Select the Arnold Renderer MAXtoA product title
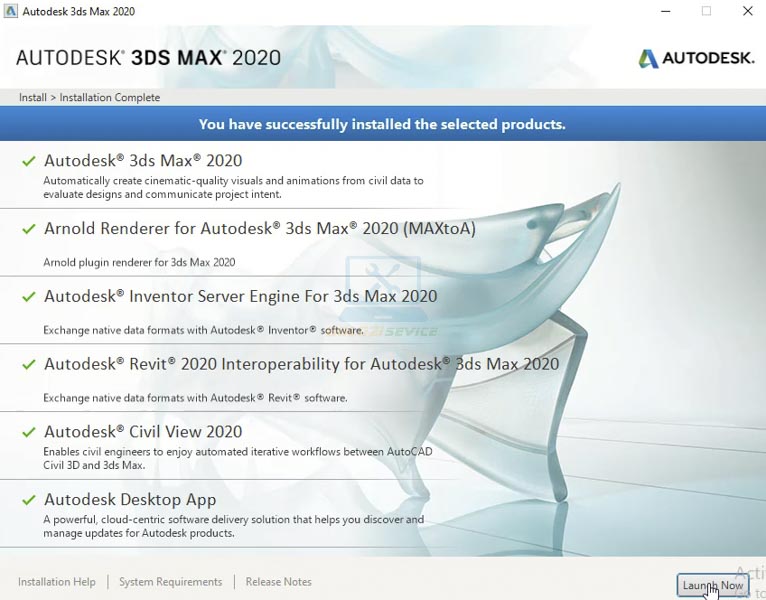 click(259, 228)
